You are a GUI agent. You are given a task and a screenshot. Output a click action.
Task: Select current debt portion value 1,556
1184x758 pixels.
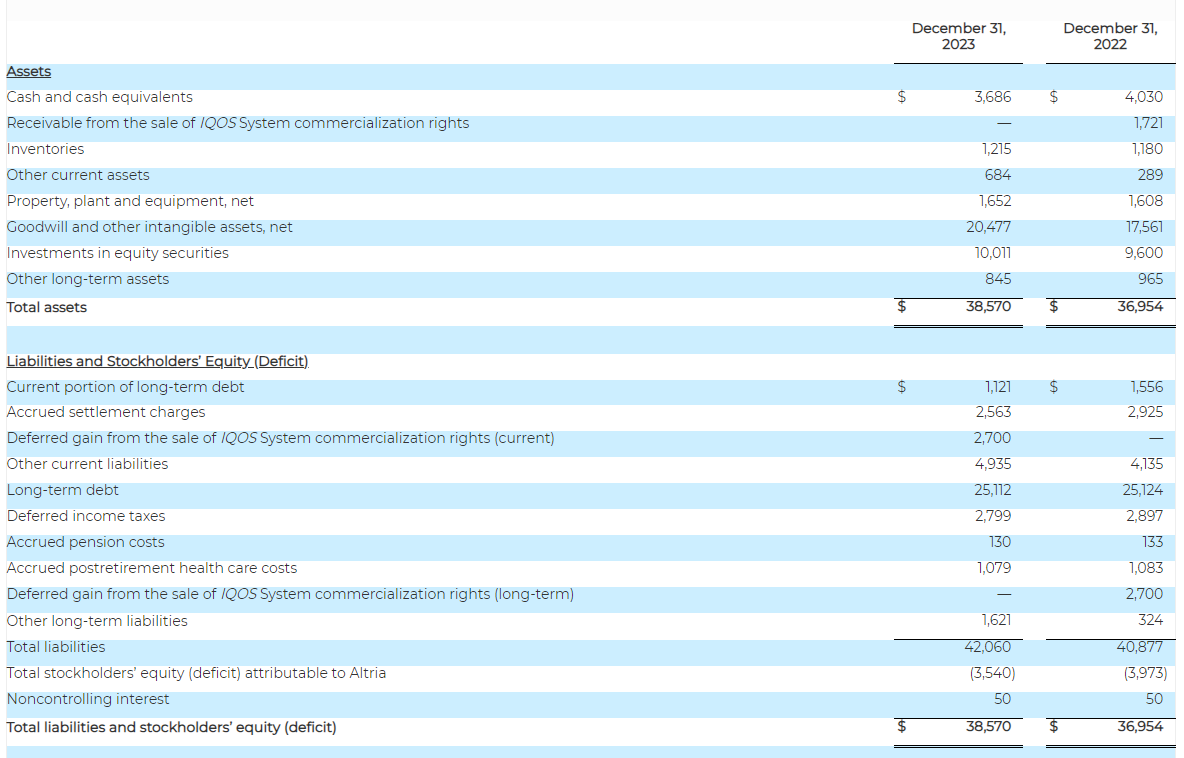click(x=1147, y=387)
